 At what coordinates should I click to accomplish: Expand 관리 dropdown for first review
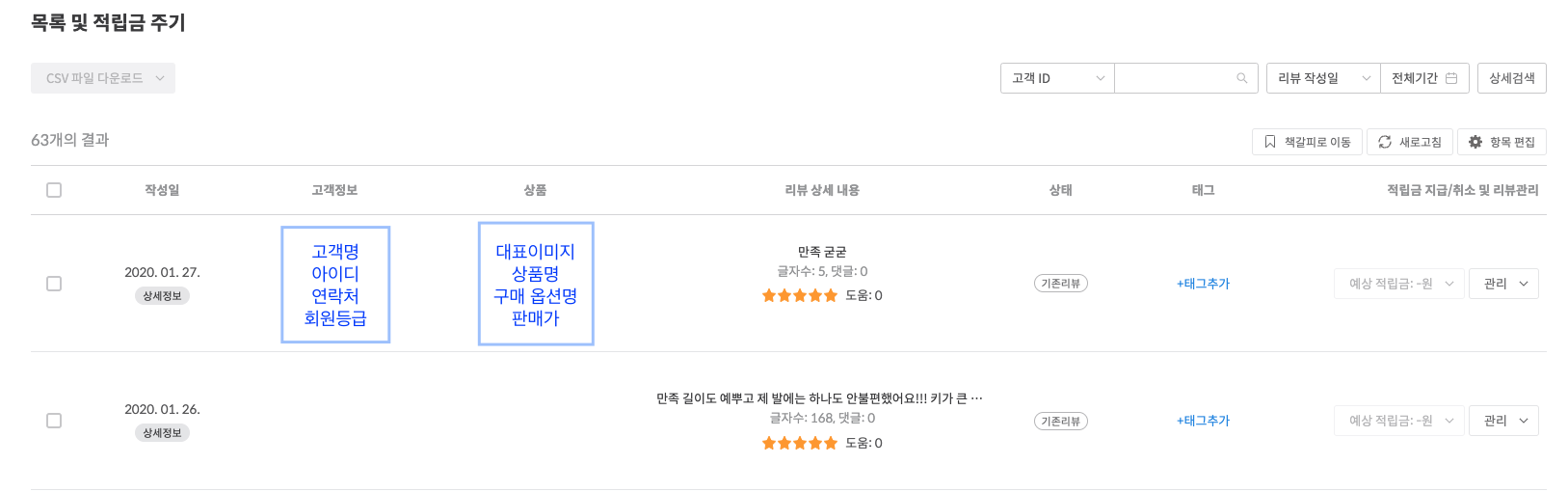[x=1503, y=284]
